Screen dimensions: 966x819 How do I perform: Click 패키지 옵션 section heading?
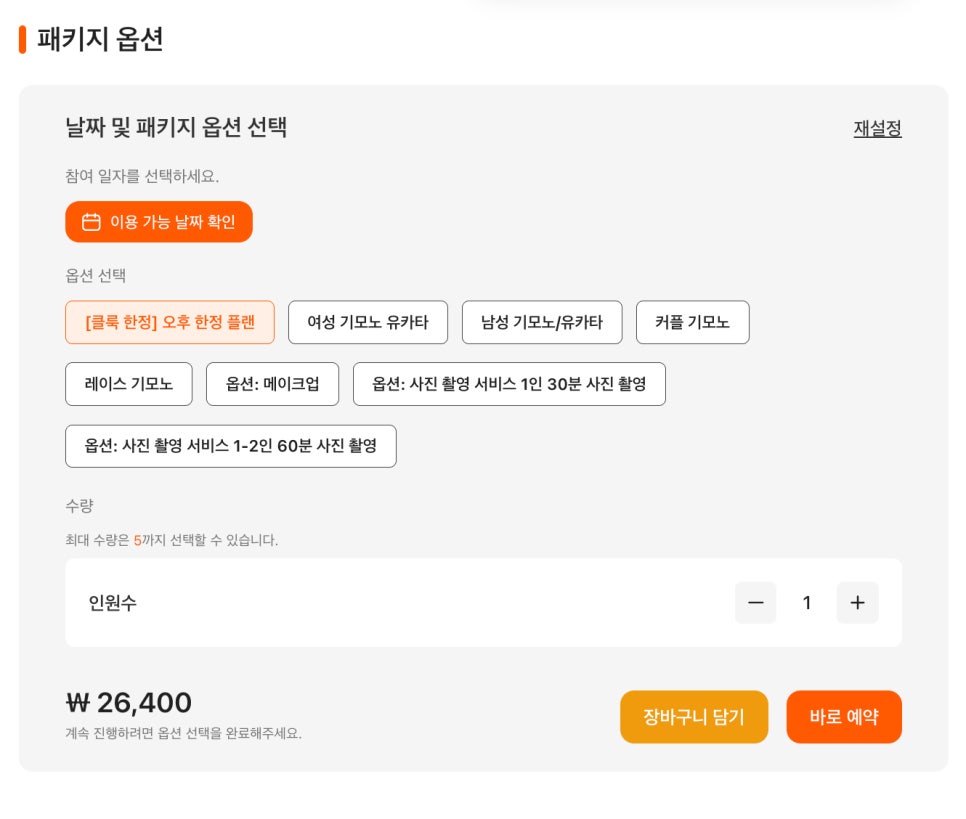click(x=100, y=39)
